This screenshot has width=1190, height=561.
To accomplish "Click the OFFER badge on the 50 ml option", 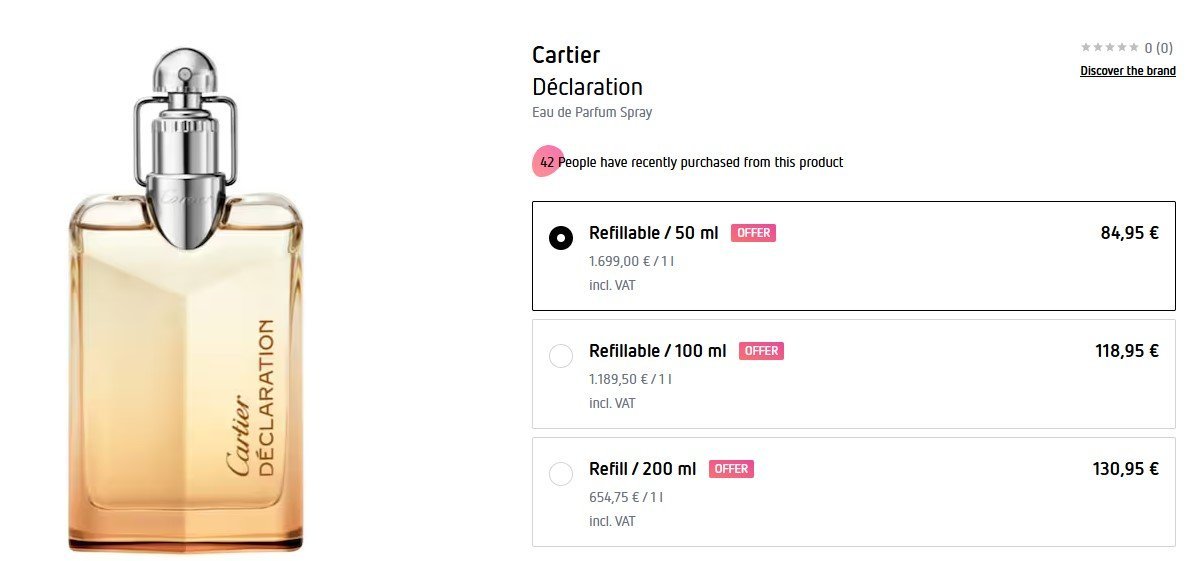I will coord(753,233).
